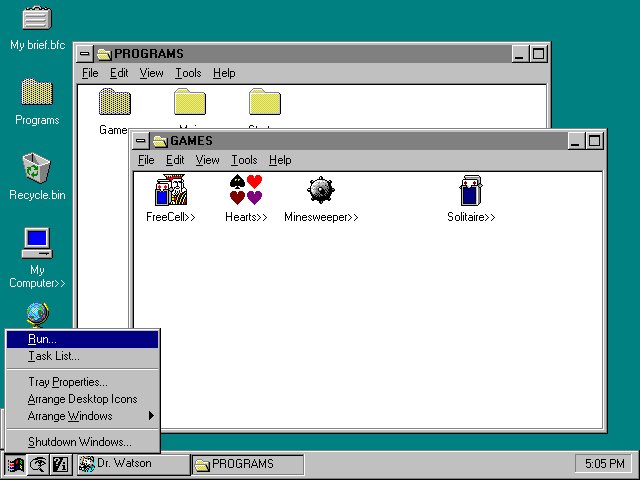Click the eye icon in taskbar
Screen dimensions: 640x480
pyautogui.click(x=38, y=464)
